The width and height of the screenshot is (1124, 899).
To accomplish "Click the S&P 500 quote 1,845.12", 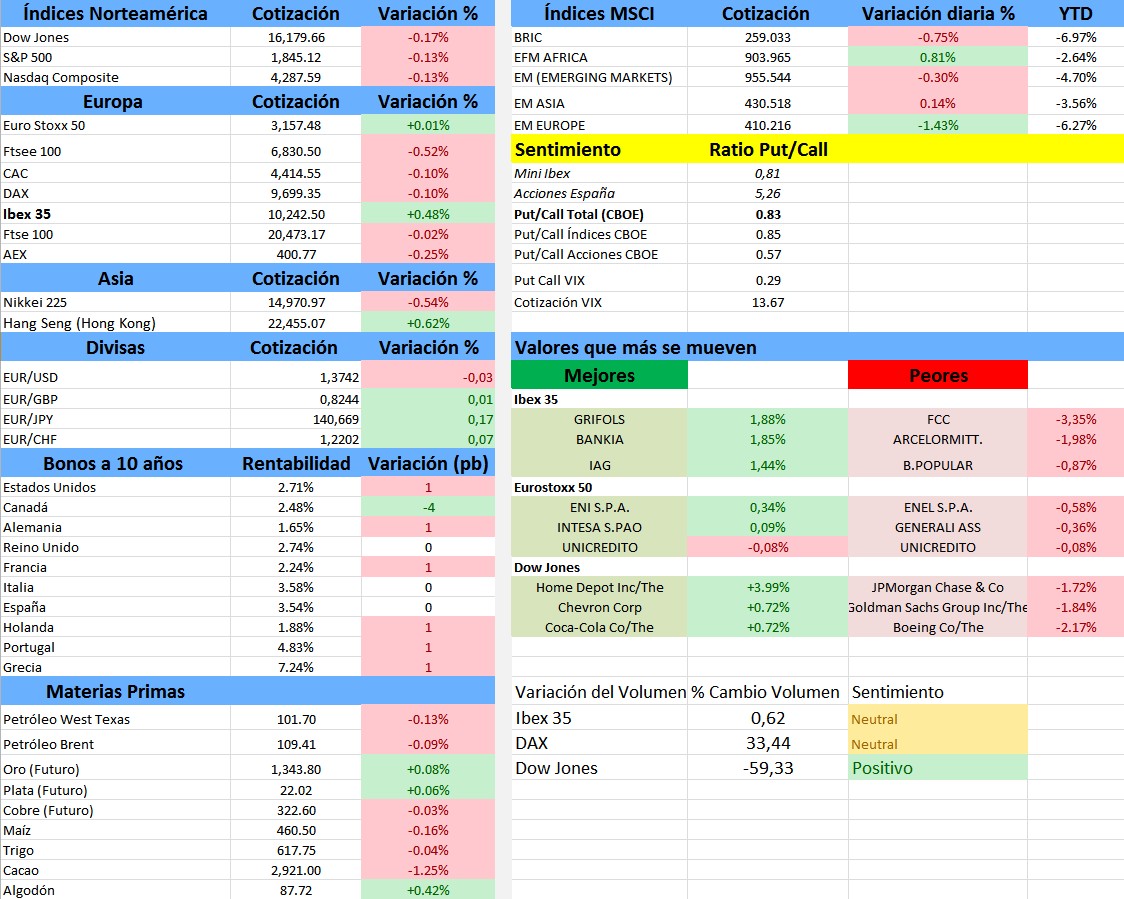I will tap(296, 57).
